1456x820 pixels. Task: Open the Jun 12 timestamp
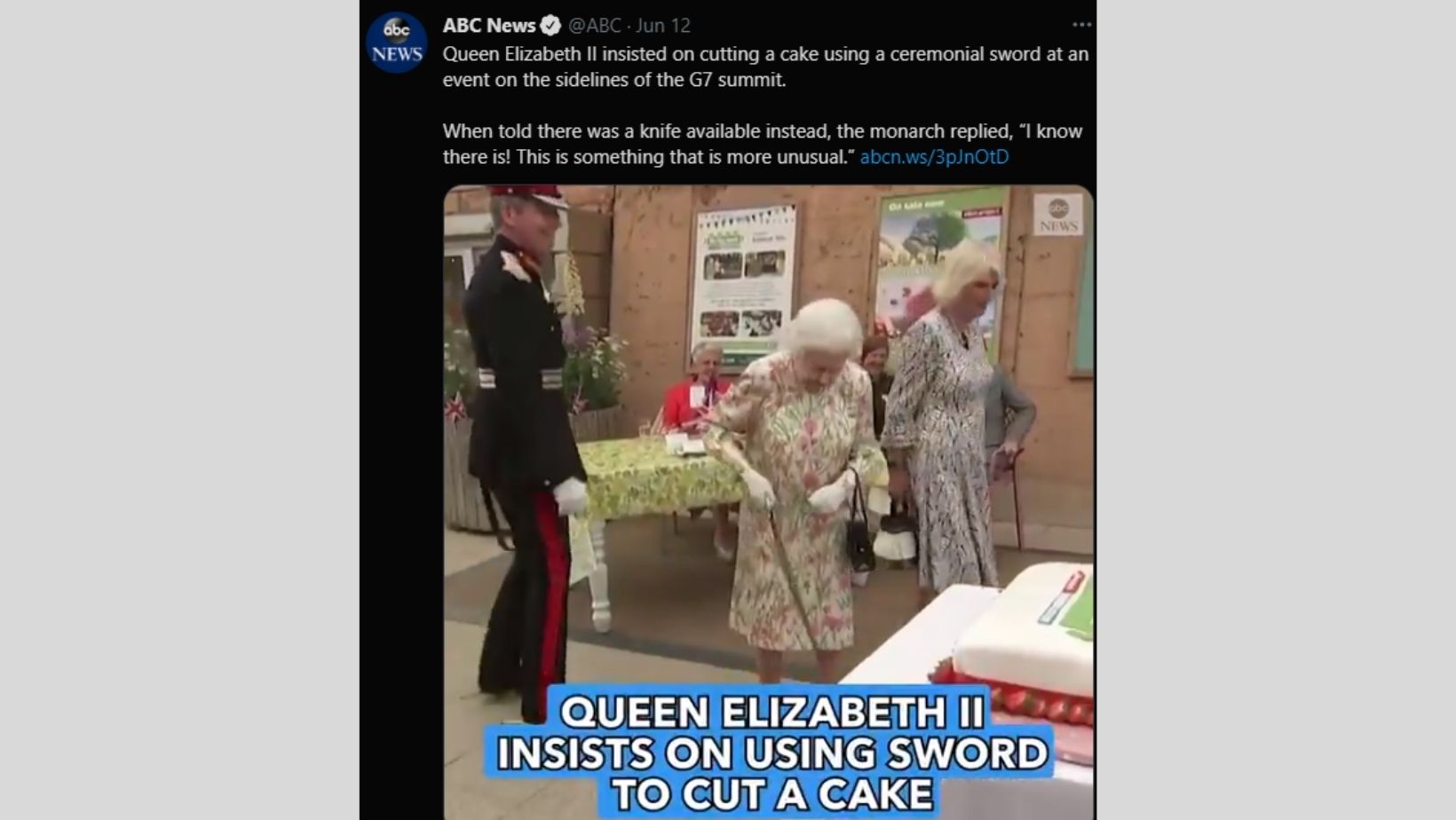point(663,26)
